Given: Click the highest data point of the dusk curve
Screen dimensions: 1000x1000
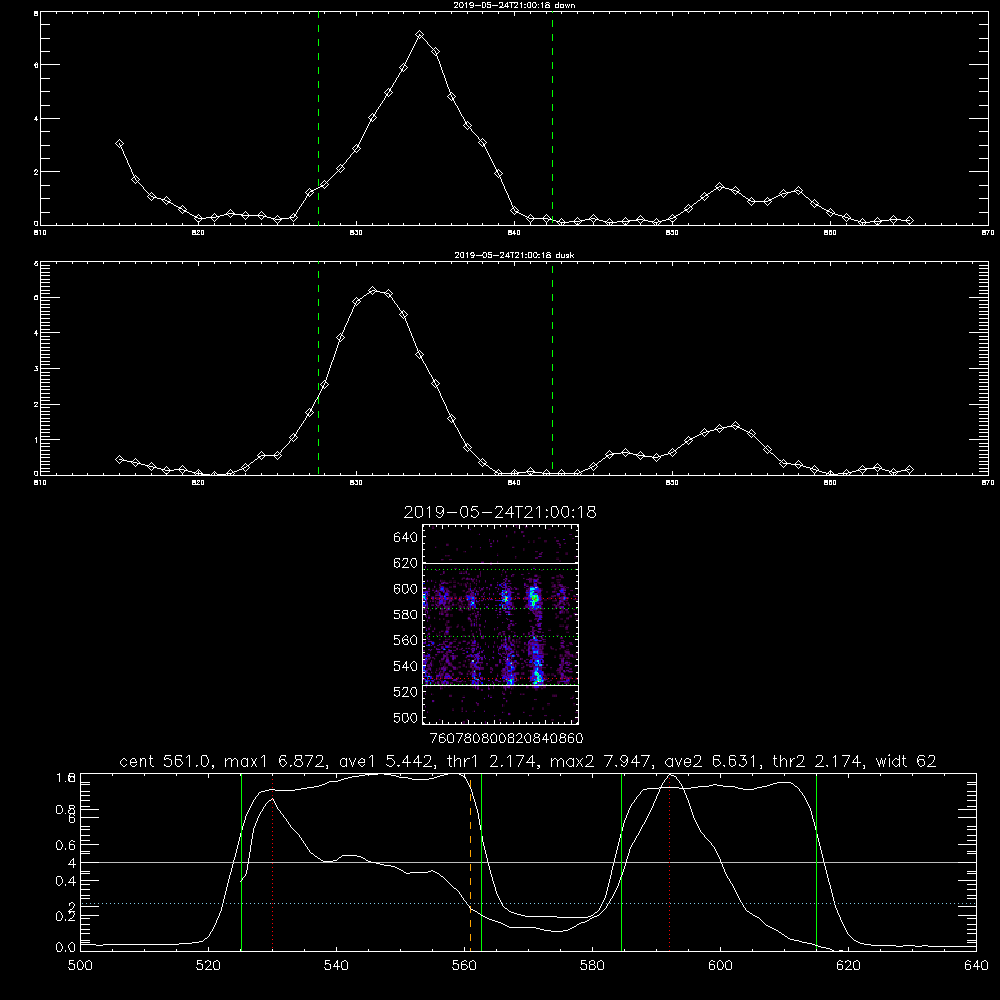Looking at the screenshot, I should point(373,291).
